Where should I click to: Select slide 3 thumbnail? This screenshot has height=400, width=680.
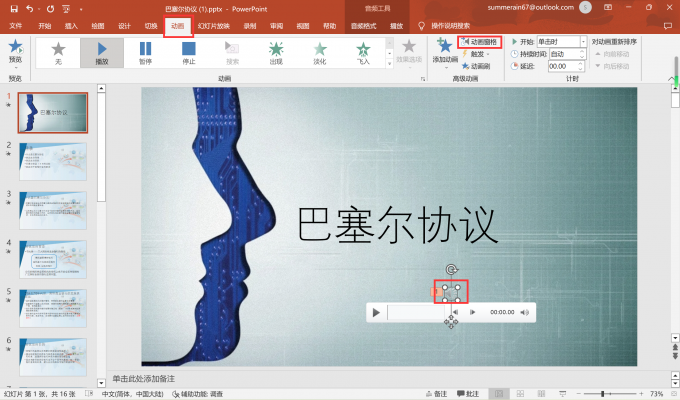point(53,210)
